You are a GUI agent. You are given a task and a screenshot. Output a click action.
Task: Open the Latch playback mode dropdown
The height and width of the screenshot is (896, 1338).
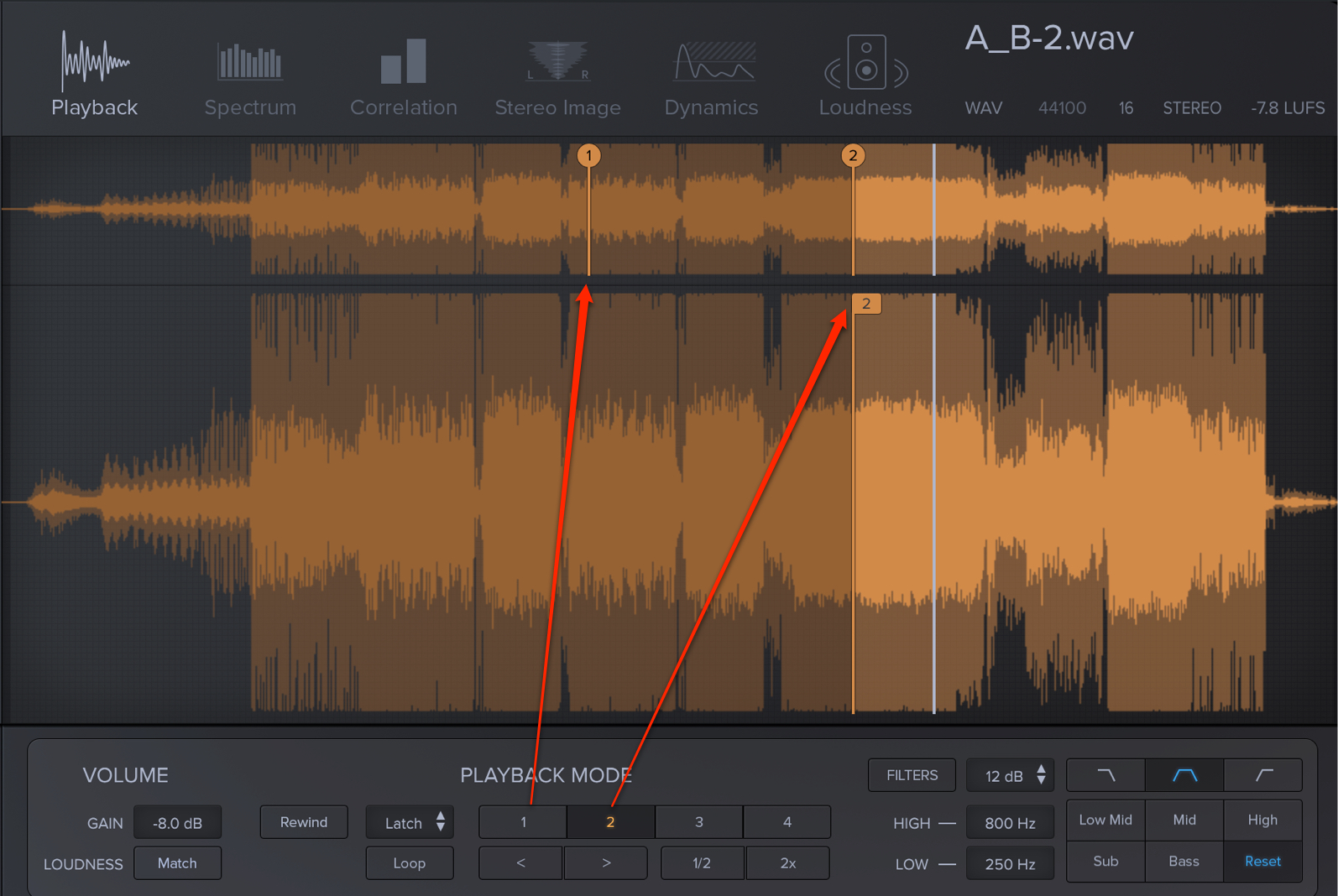410,822
